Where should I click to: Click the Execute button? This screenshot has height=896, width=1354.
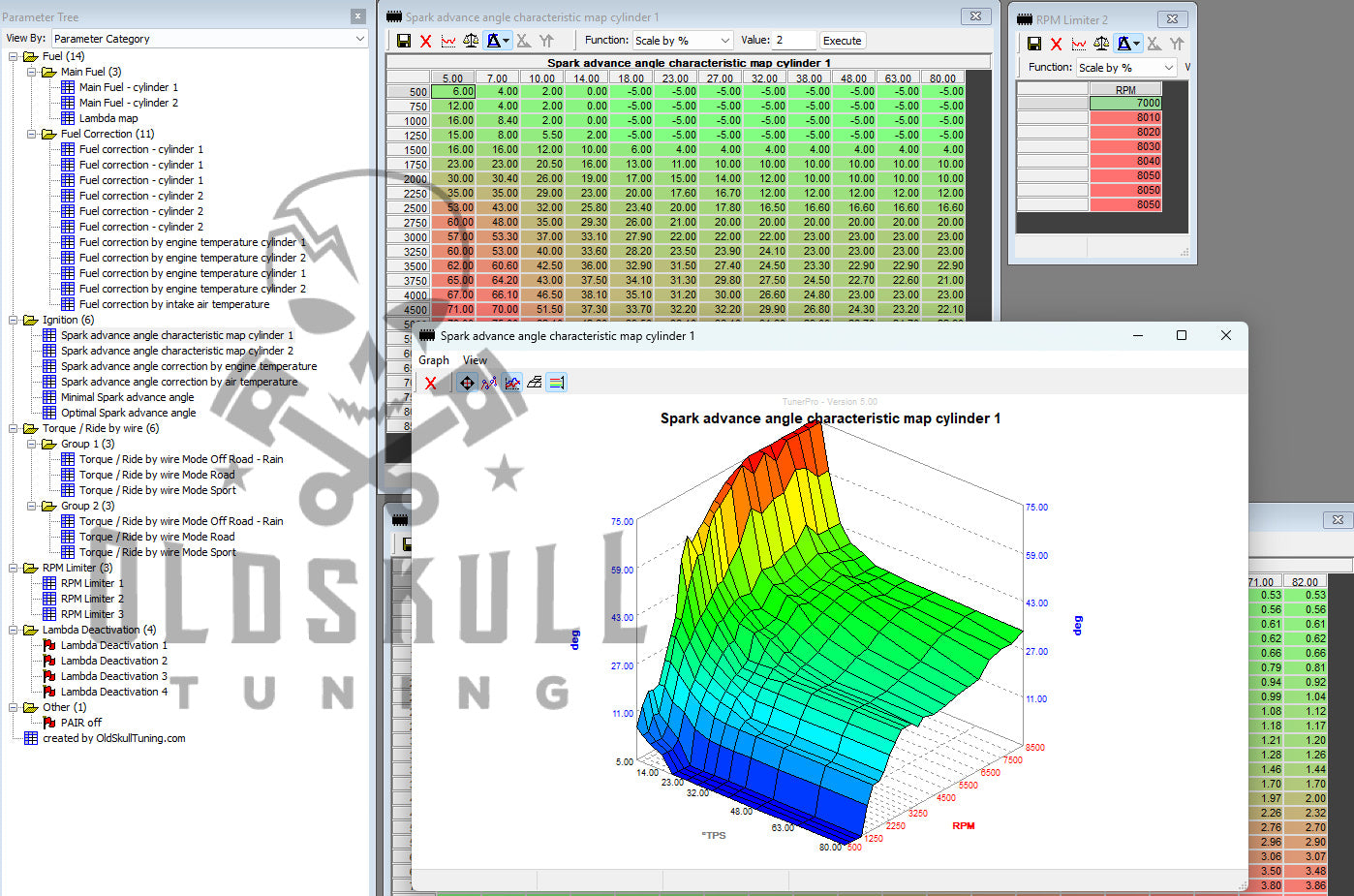click(842, 41)
